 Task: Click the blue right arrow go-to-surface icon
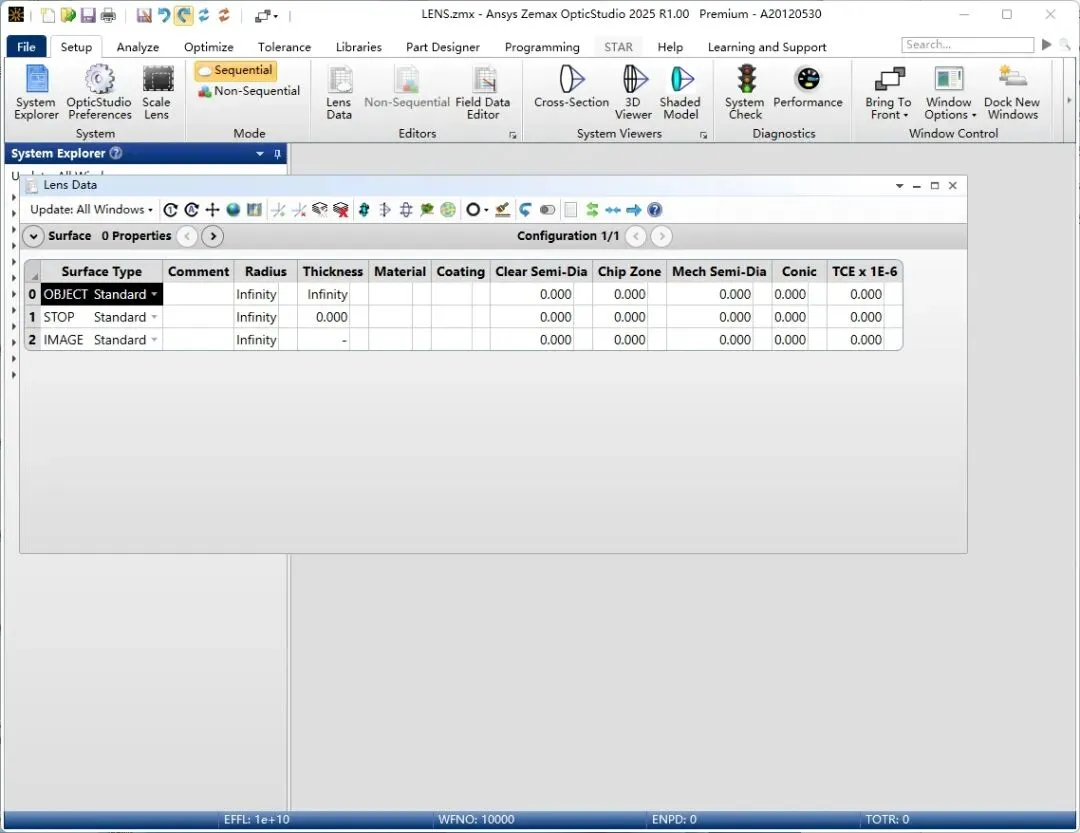click(634, 209)
